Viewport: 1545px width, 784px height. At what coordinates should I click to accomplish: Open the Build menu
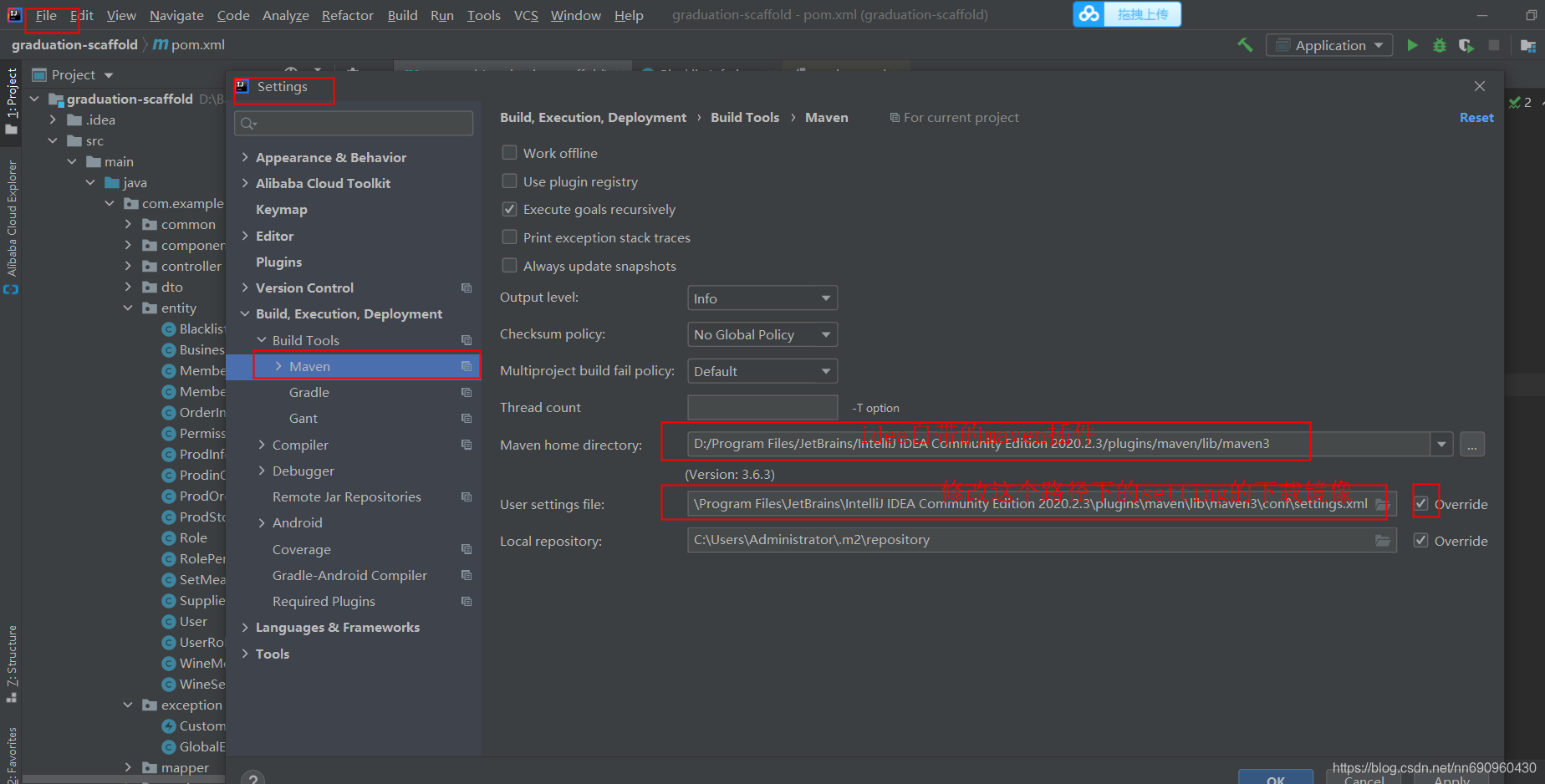pyautogui.click(x=402, y=15)
